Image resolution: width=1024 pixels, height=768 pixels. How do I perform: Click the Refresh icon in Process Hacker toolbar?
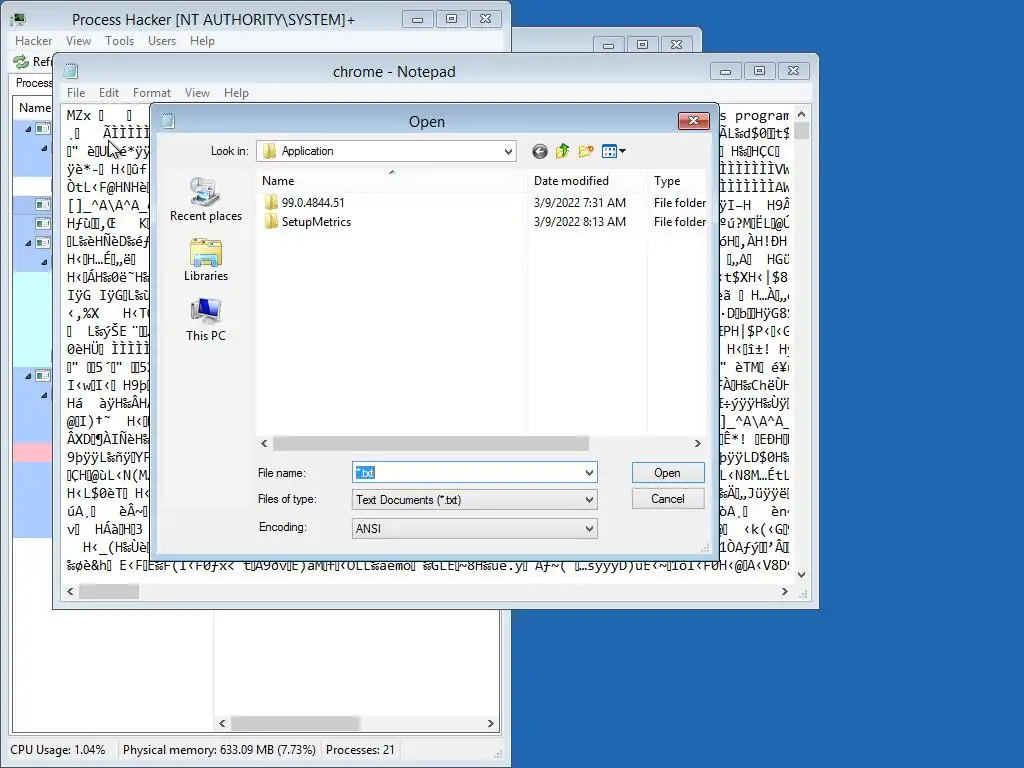tap(22, 61)
